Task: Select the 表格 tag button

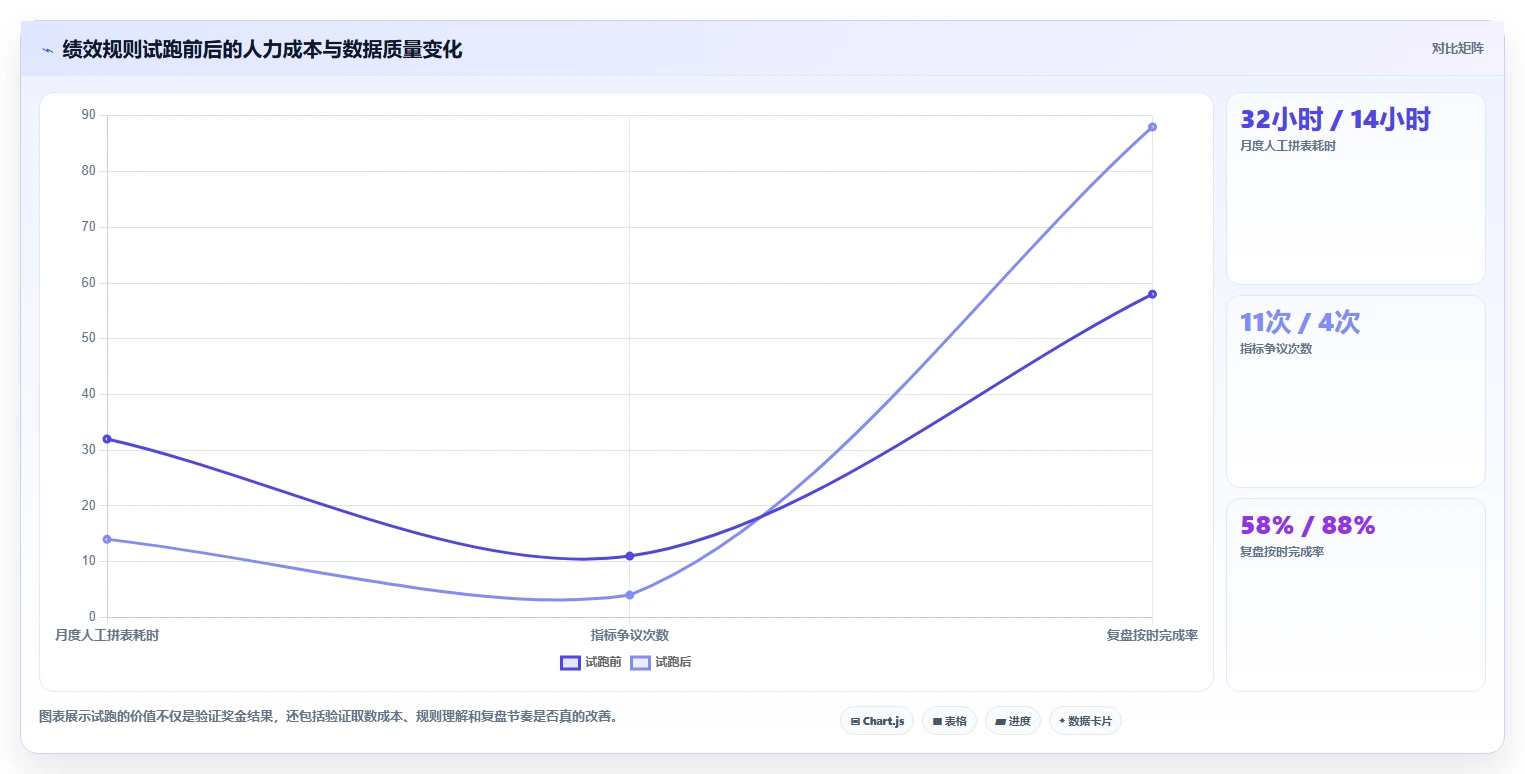Action: click(949, 721)
